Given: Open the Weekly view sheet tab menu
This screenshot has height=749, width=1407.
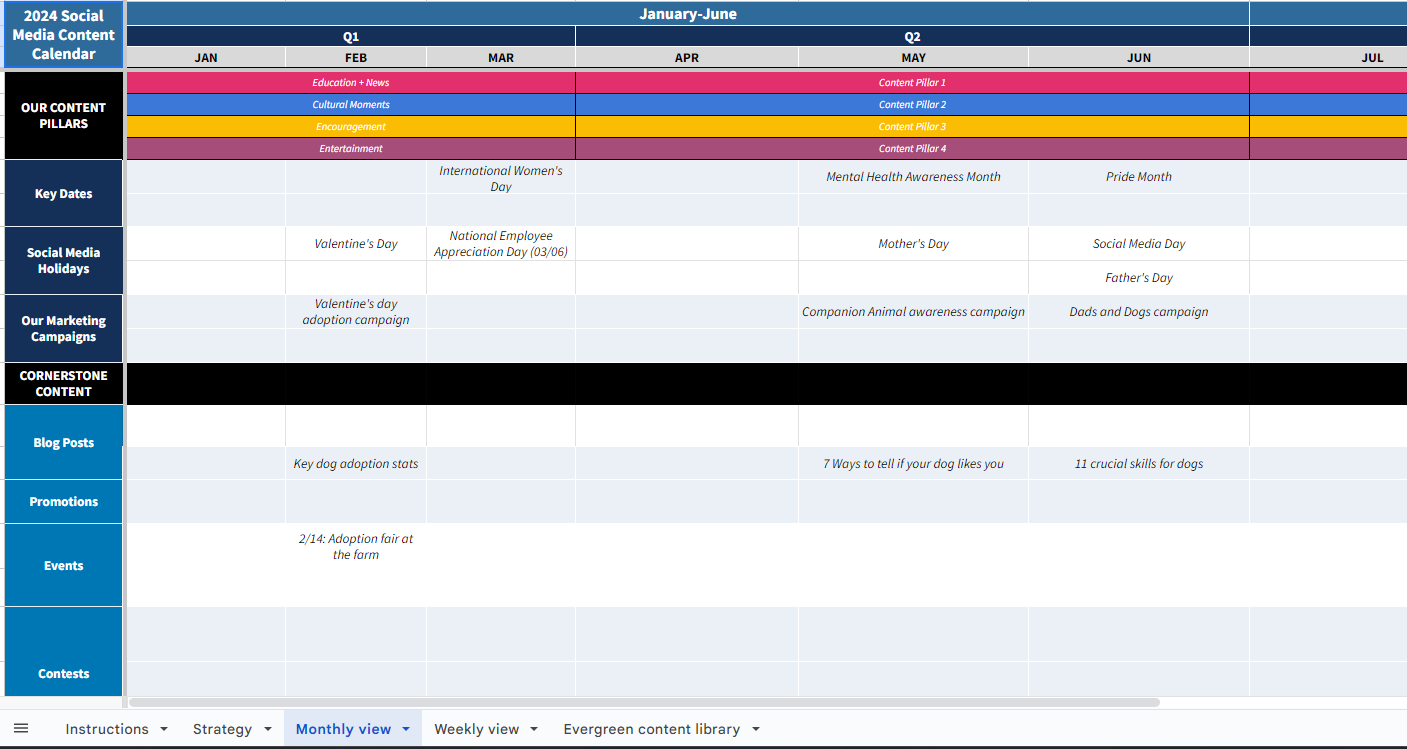Looking at the screenshot, I should 534,728.
